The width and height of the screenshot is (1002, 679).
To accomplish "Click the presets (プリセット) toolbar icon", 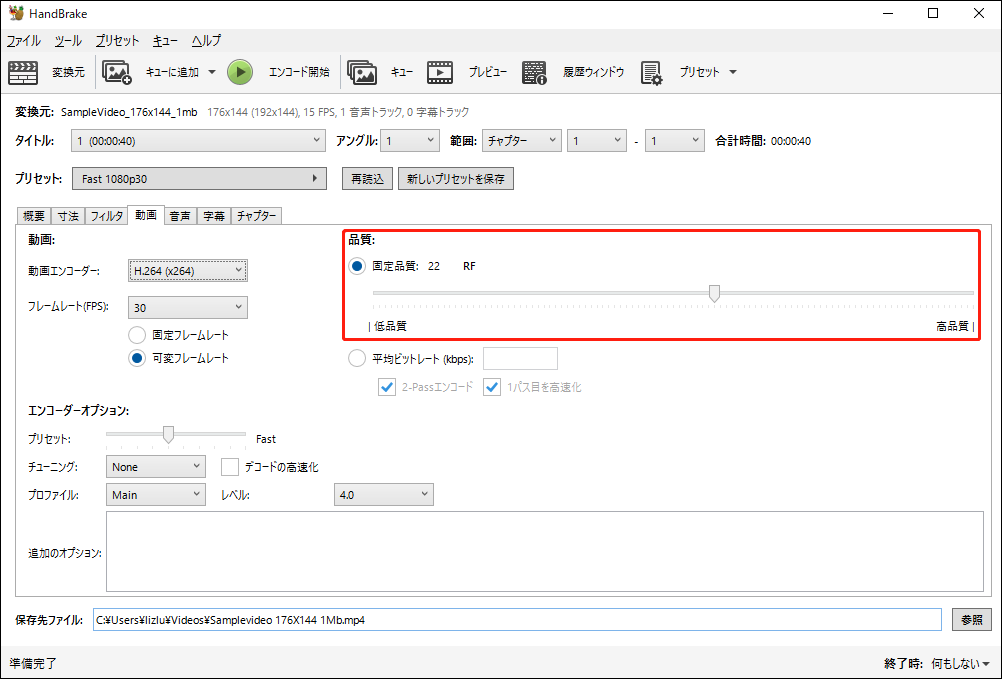I will tap(652, 72).
